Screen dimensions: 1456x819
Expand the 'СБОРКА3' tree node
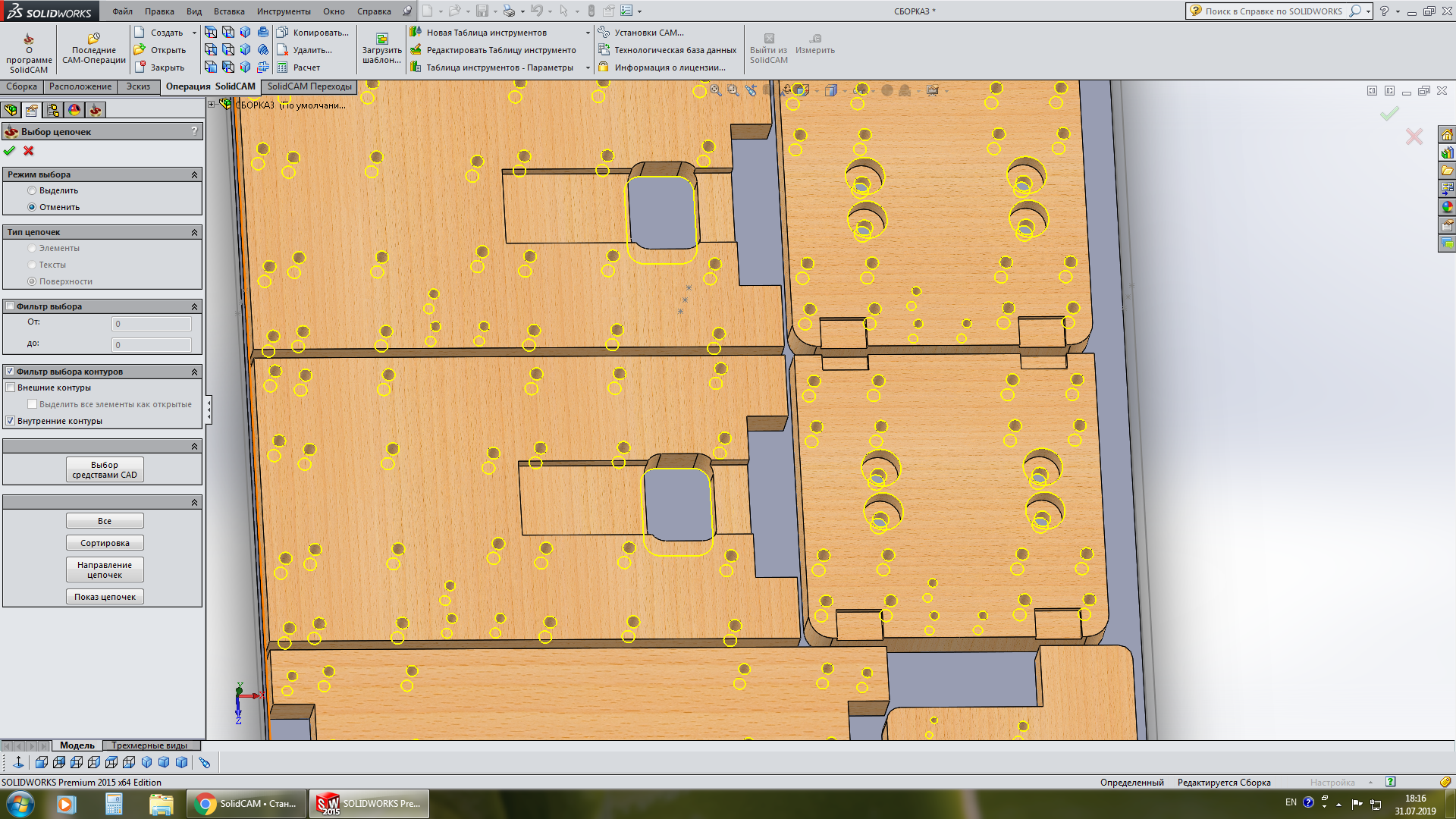point(212,105)
